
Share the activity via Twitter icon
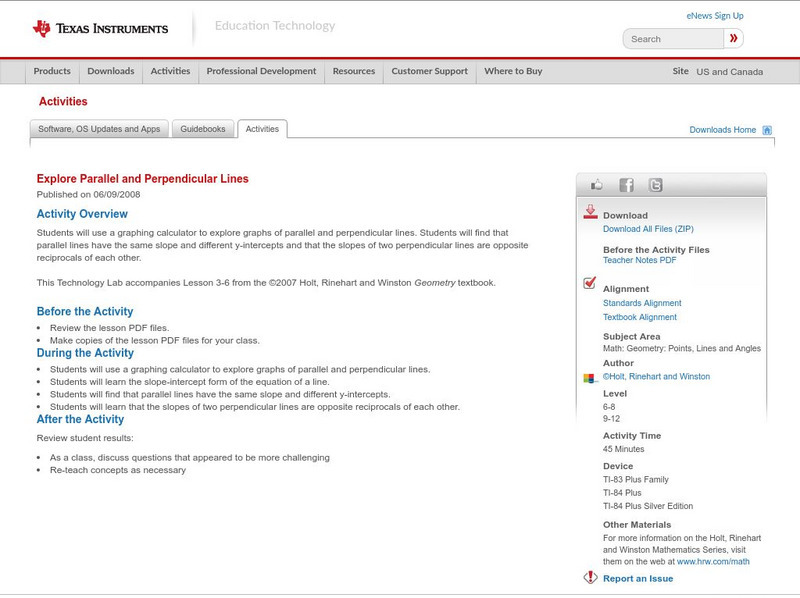coord(655,185)
